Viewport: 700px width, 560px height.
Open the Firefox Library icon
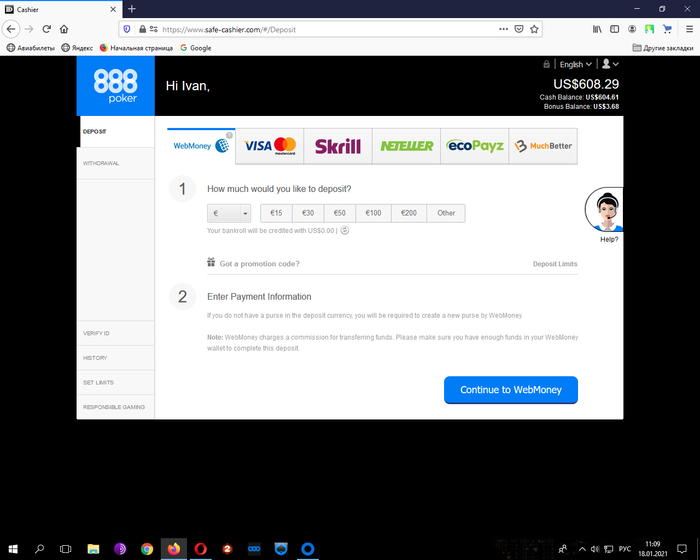click(x=597, y=29)
